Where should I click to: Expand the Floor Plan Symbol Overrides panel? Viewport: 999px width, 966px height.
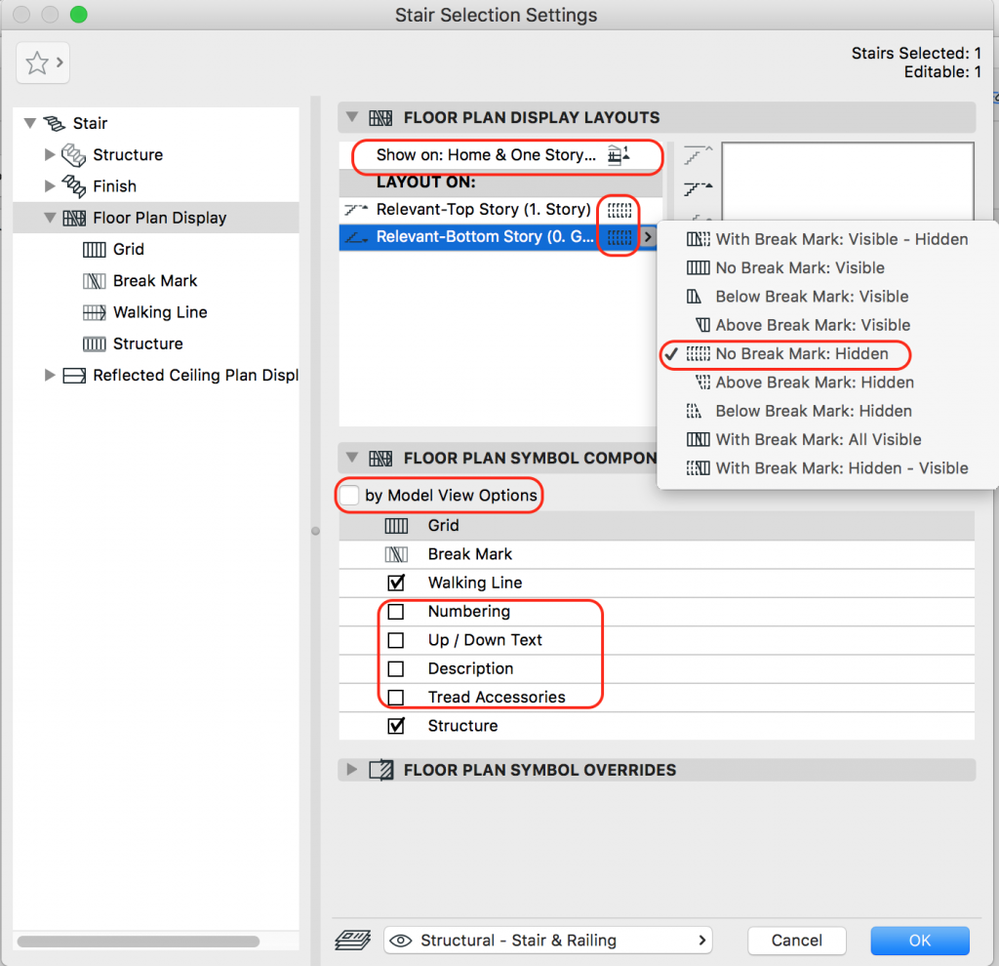tap(351, 769)
